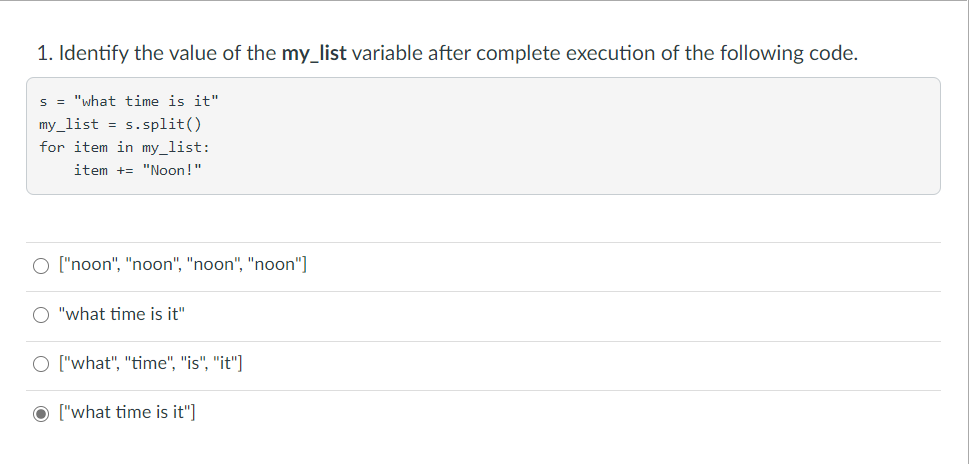Image resolution: width=969 pixels, height=464 pixels.
Task: Select the ["noon", "noon", "noon", "noon"] radio button
Action: point(41,266)
